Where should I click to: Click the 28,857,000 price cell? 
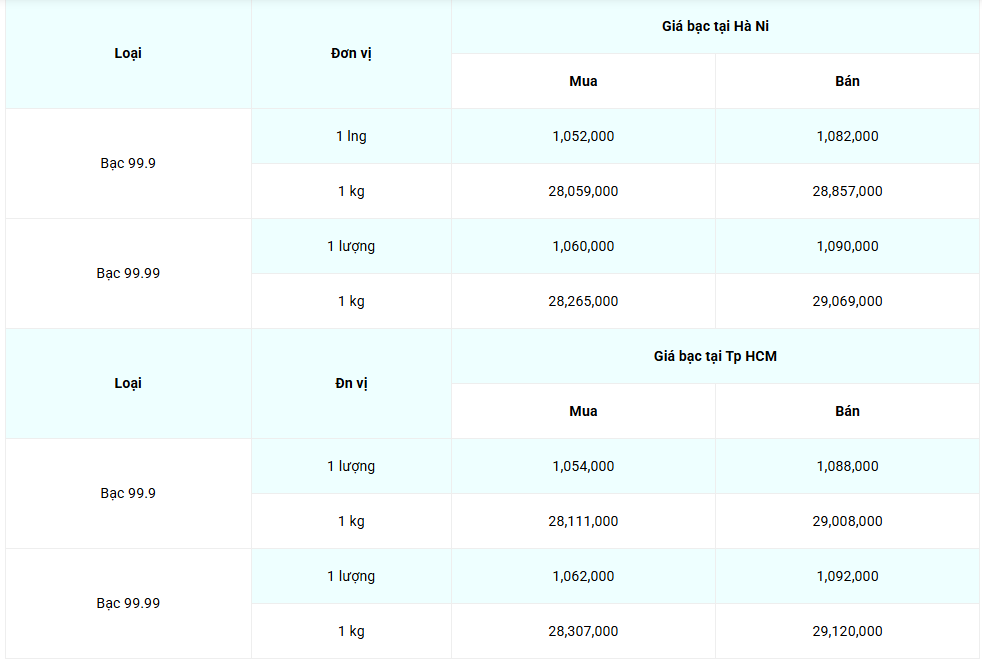847,191
